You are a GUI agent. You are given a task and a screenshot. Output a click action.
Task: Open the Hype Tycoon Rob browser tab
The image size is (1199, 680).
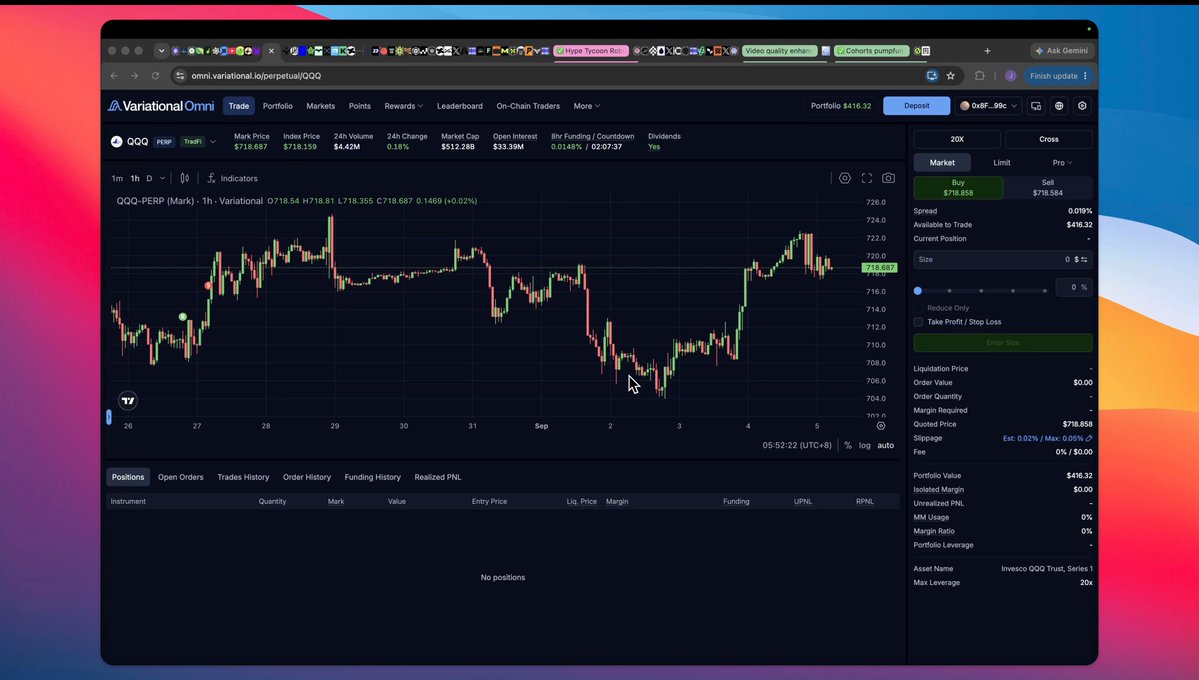pos(591,50)
